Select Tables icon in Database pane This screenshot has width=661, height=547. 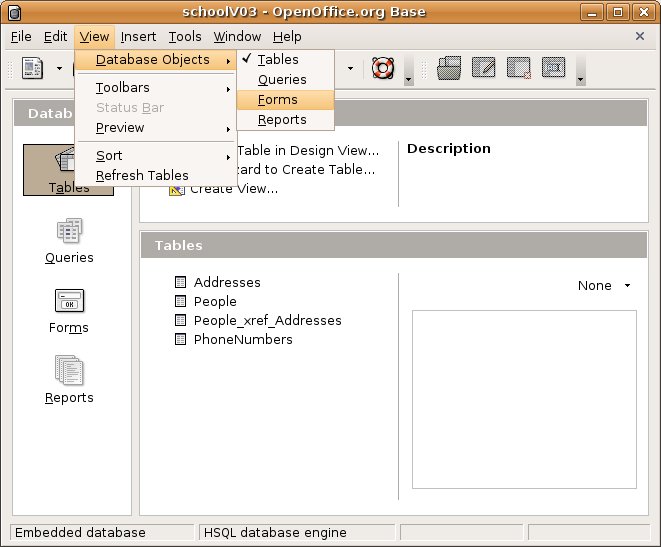pyautogui.click(x=68, y=170)
